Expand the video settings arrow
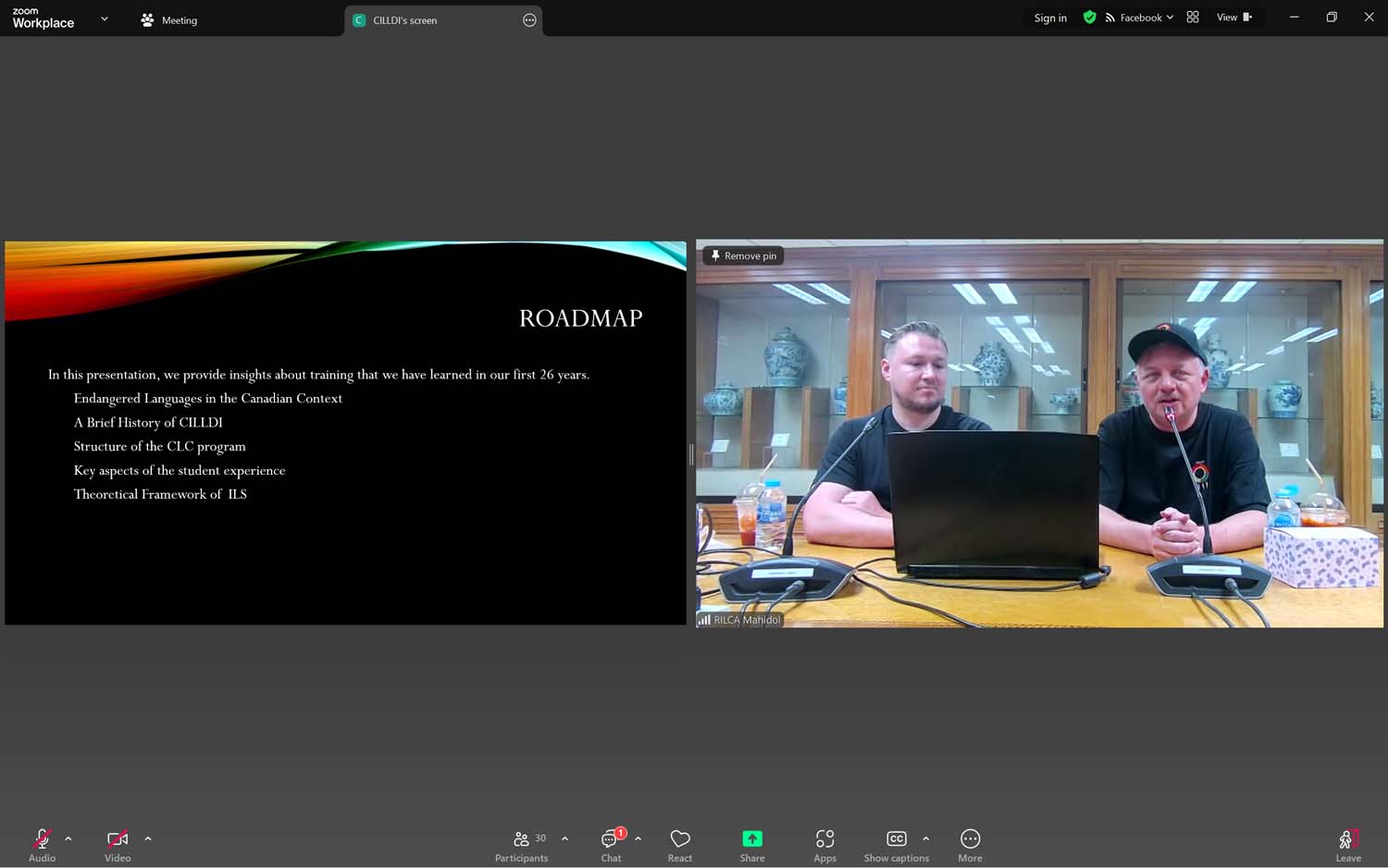This screenshot has height=868, width=1388. click(148, 838)
